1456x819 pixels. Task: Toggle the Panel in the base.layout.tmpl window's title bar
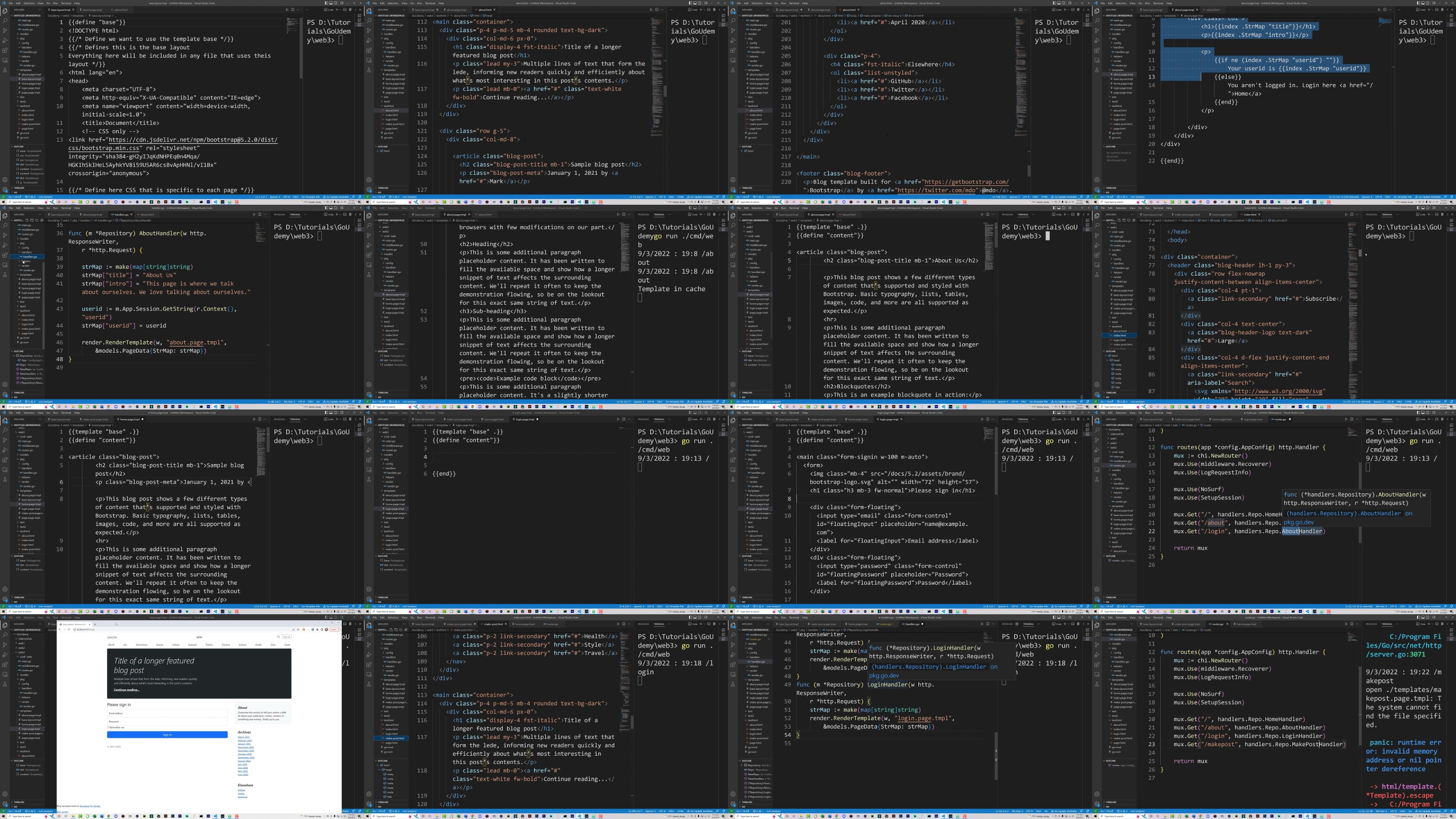(x=331, y=3)
